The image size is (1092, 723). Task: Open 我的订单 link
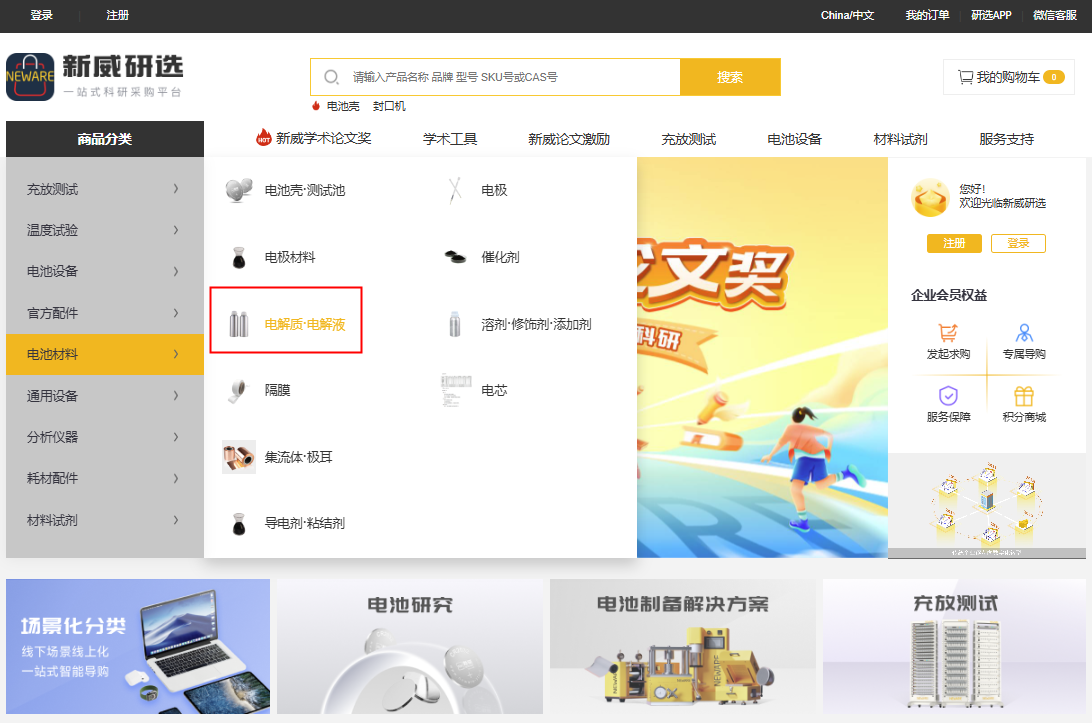click(927, 15)
